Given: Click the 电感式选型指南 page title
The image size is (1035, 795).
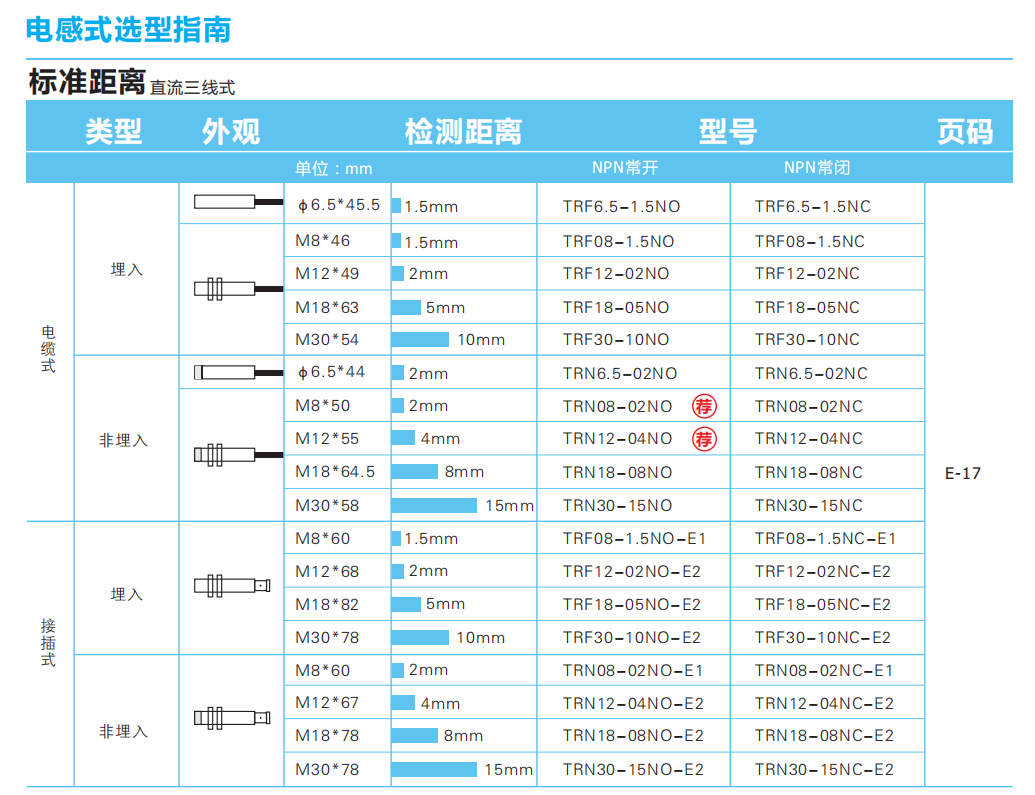Looking at the screenshot, I should click(128, 29).
